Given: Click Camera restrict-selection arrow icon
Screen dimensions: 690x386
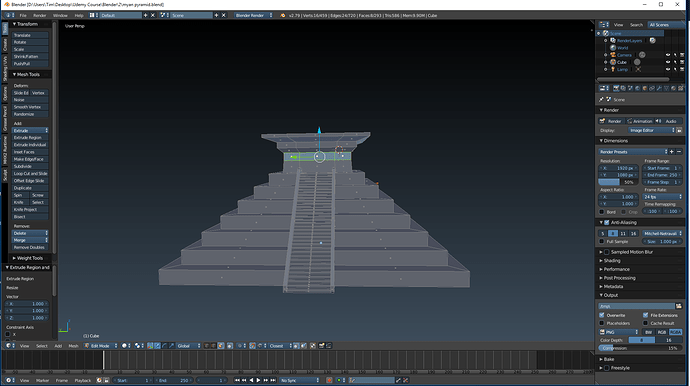Looking at the screenshot, I should click(x=675, y=55).
